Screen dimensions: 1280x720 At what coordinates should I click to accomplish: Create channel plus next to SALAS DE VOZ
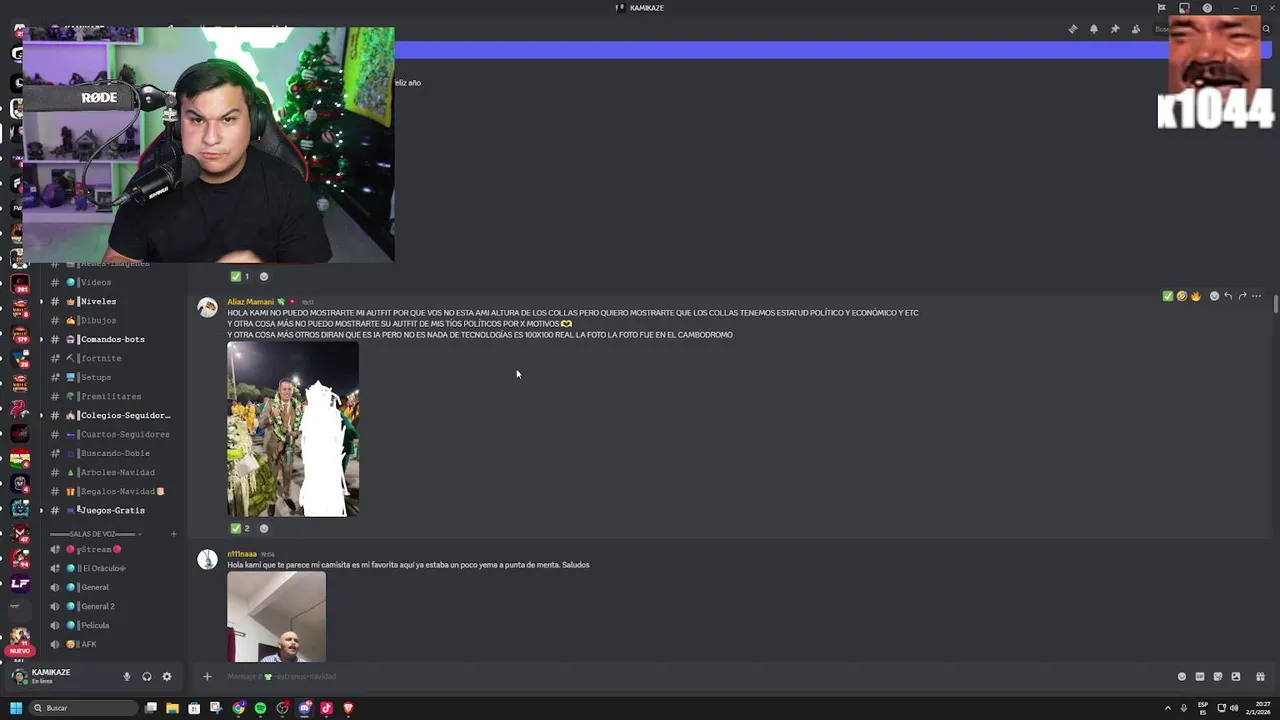point(173,534)
